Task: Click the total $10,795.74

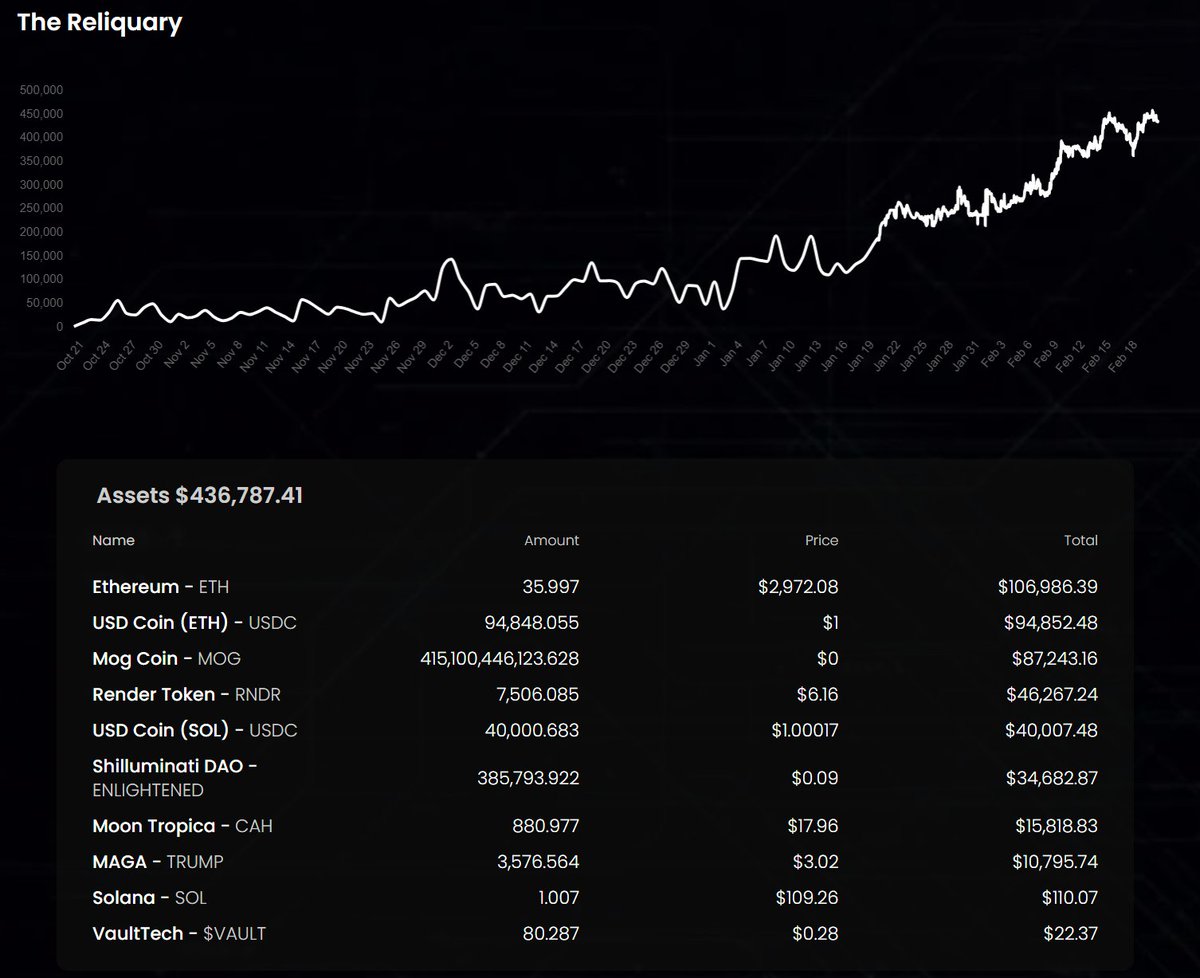Action: [x=1053, y=862]
